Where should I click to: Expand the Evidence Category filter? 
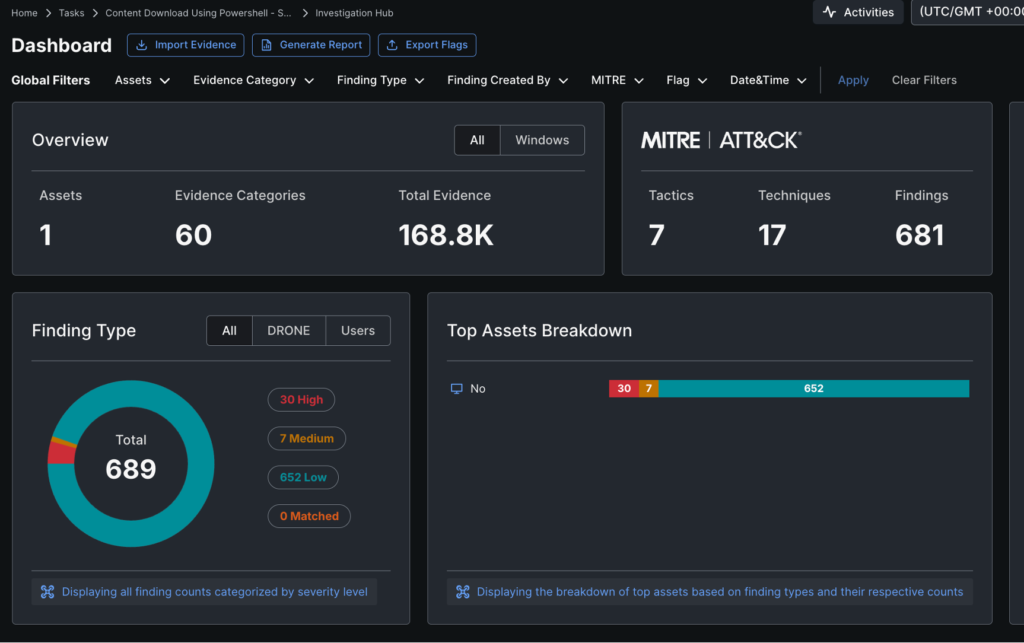(253, 80)
